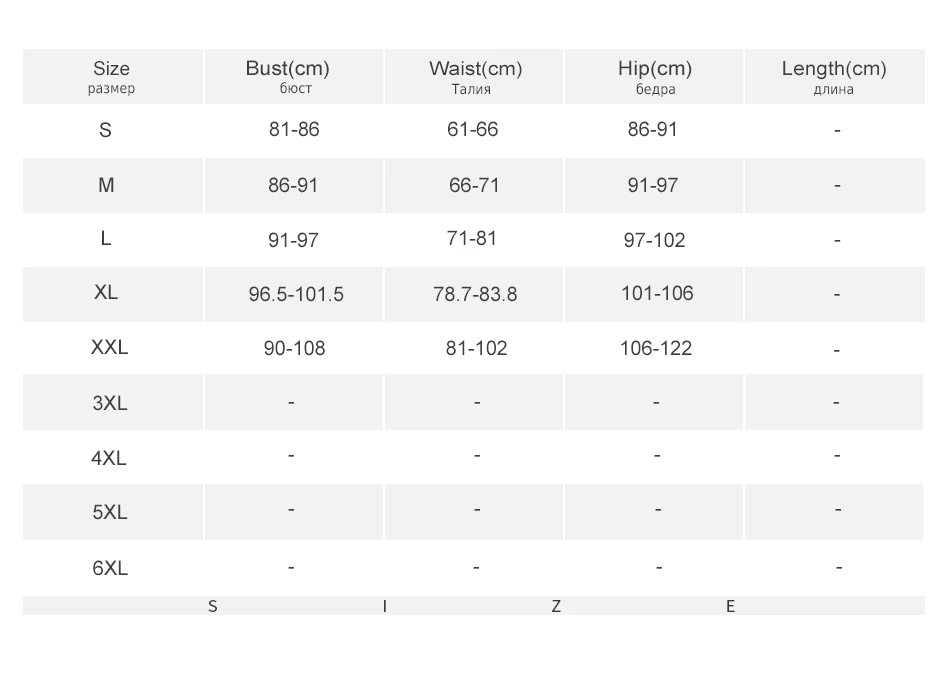Click the Length(cm) column header
This screenshot has width=950, height=680.
point(833,77)
